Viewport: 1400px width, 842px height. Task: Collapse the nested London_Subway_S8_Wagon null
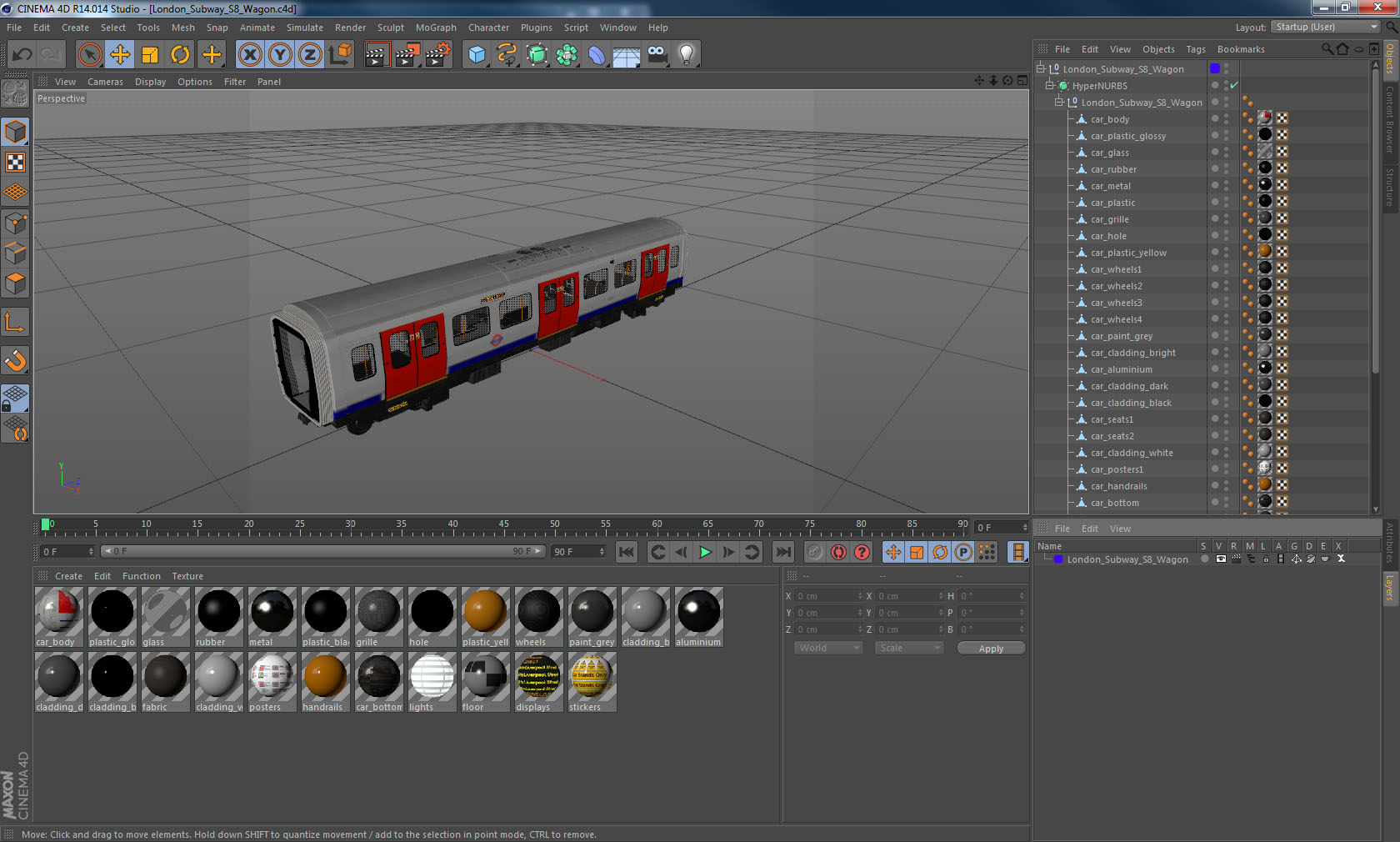[1059, 102]
